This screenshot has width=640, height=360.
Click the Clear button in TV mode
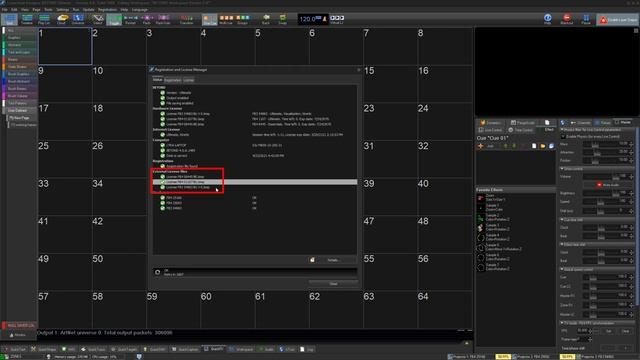(626, 331)
